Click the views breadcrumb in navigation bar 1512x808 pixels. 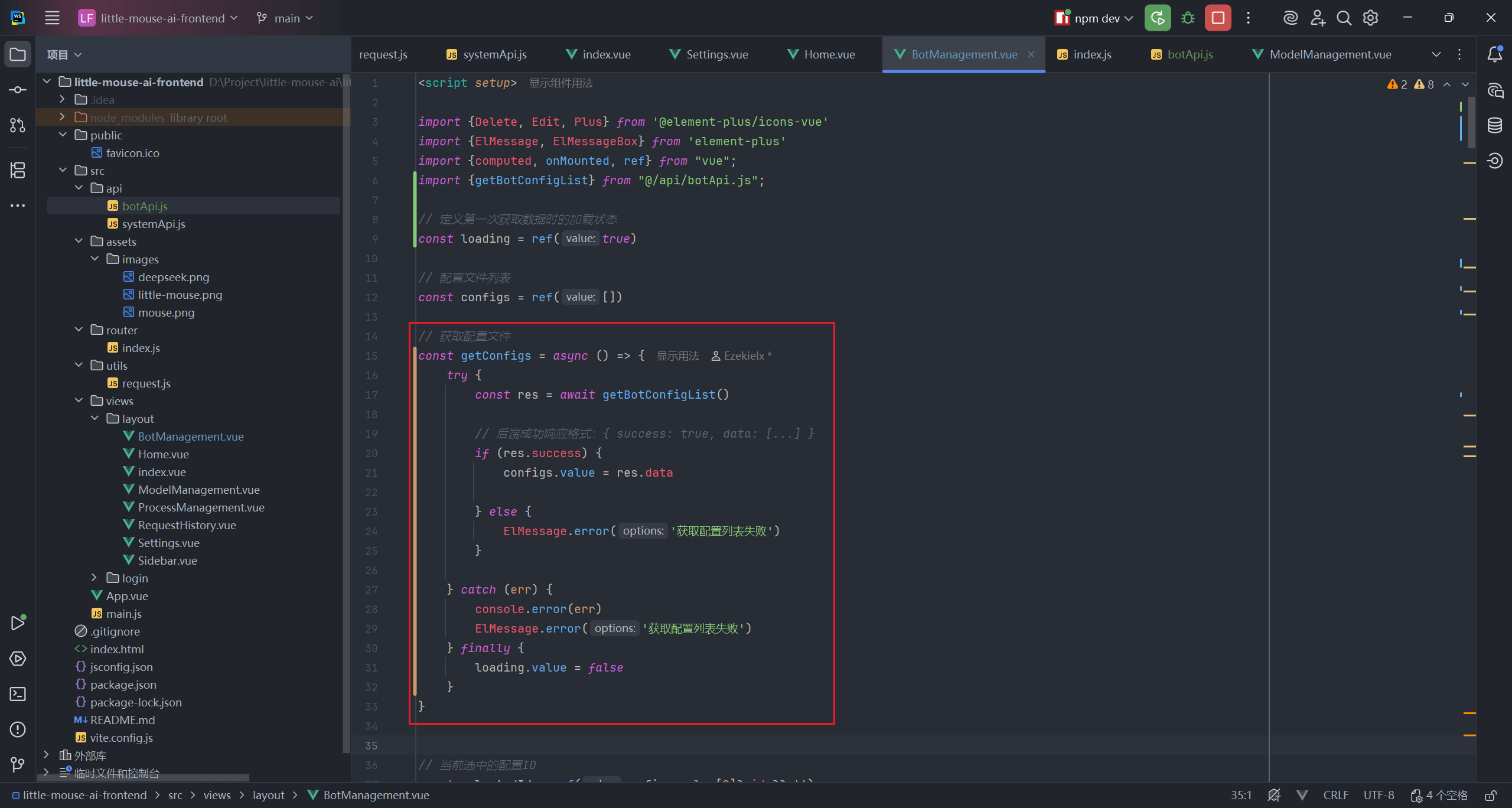[x=217, y=796]
